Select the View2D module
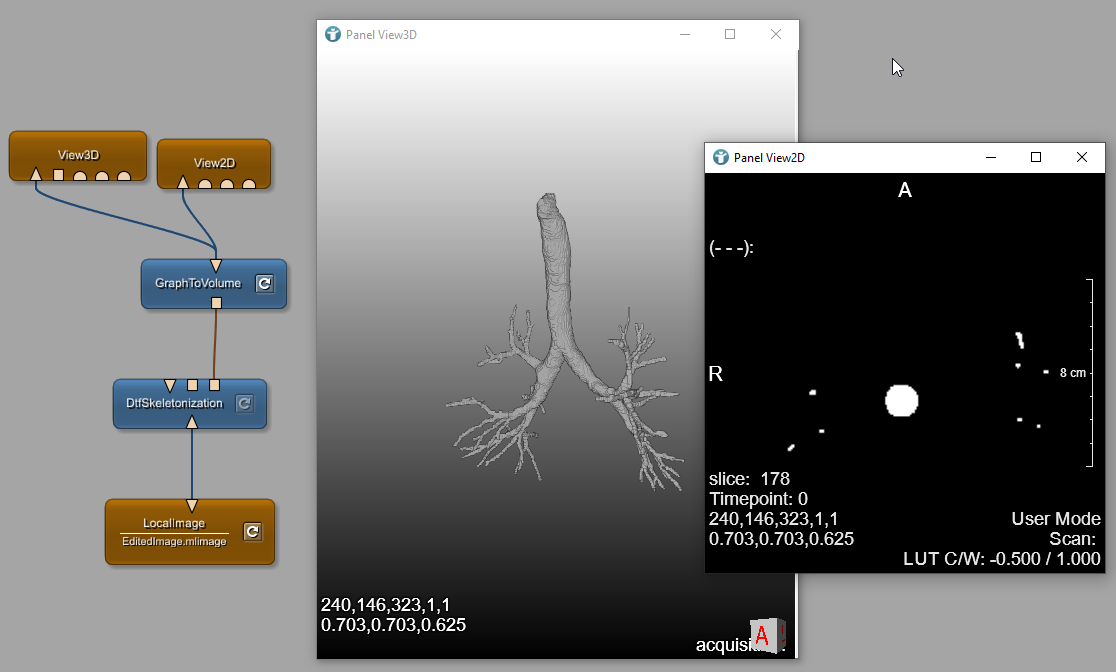This screenshot has height=672, width=1116. click(x=214, y=162)
